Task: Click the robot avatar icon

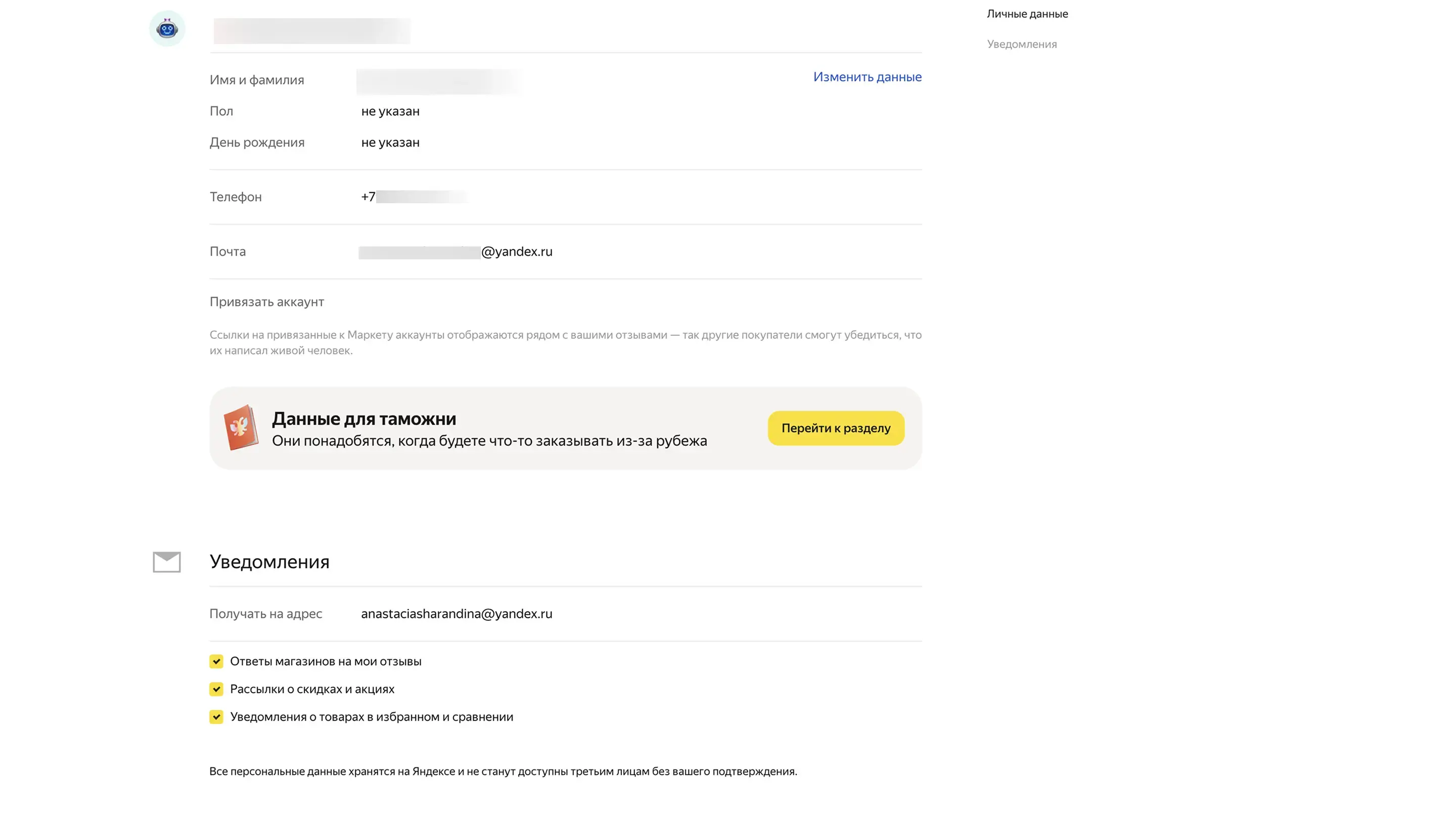Action: click(167, 28)
